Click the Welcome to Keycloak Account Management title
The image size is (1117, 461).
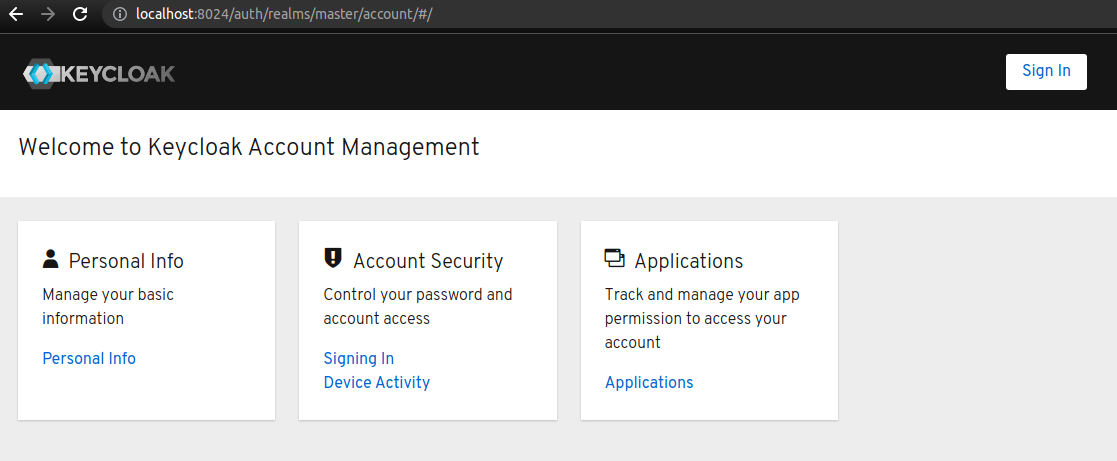[249, 147]
